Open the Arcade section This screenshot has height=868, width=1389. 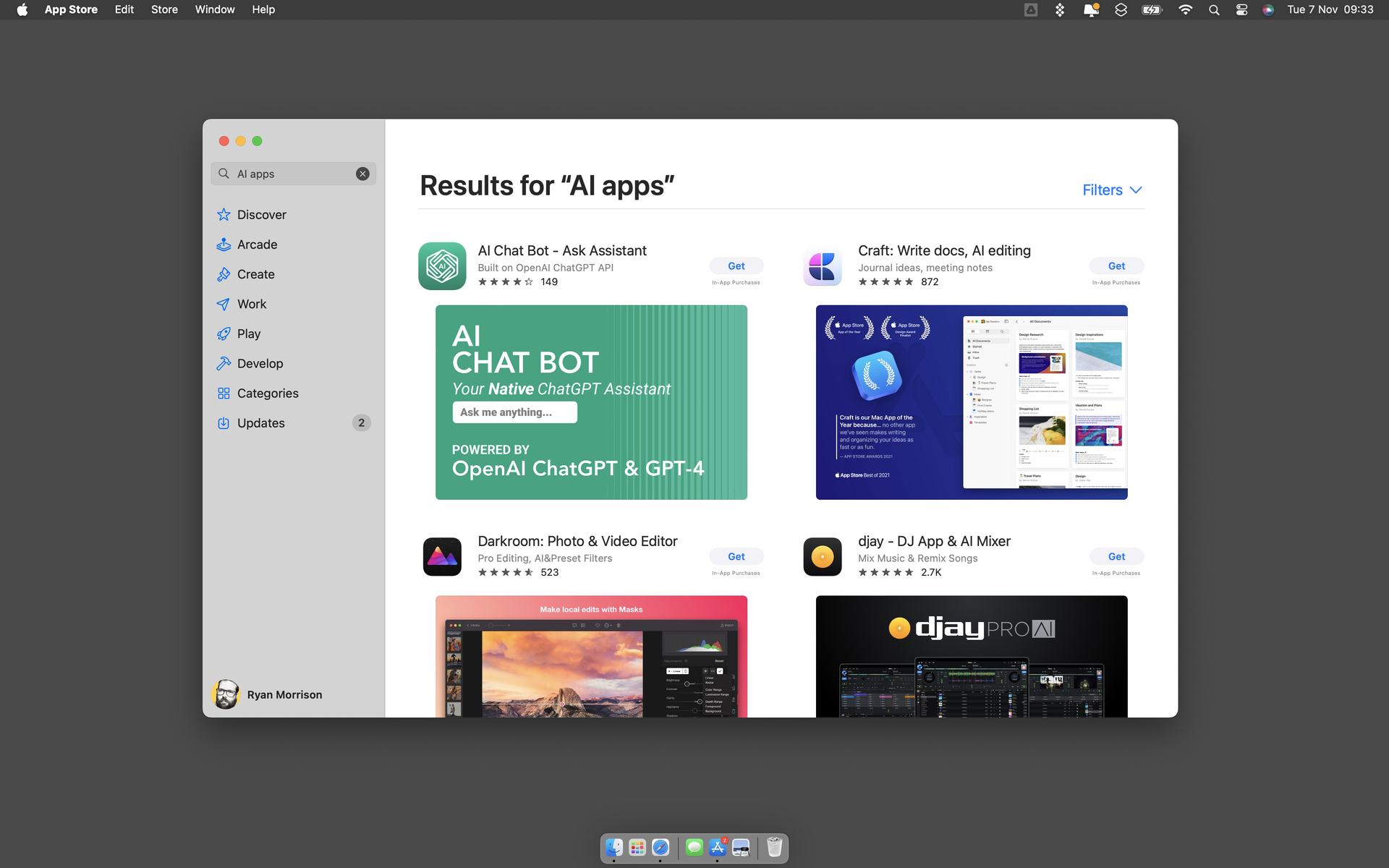click(x=258, y=244)
